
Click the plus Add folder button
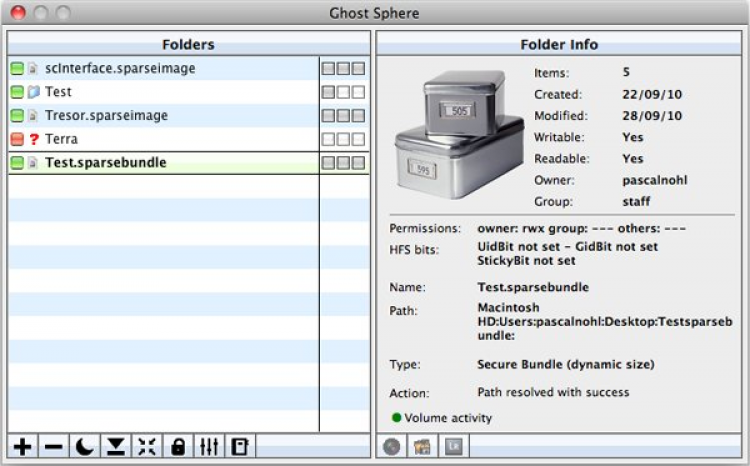(22, 447)
